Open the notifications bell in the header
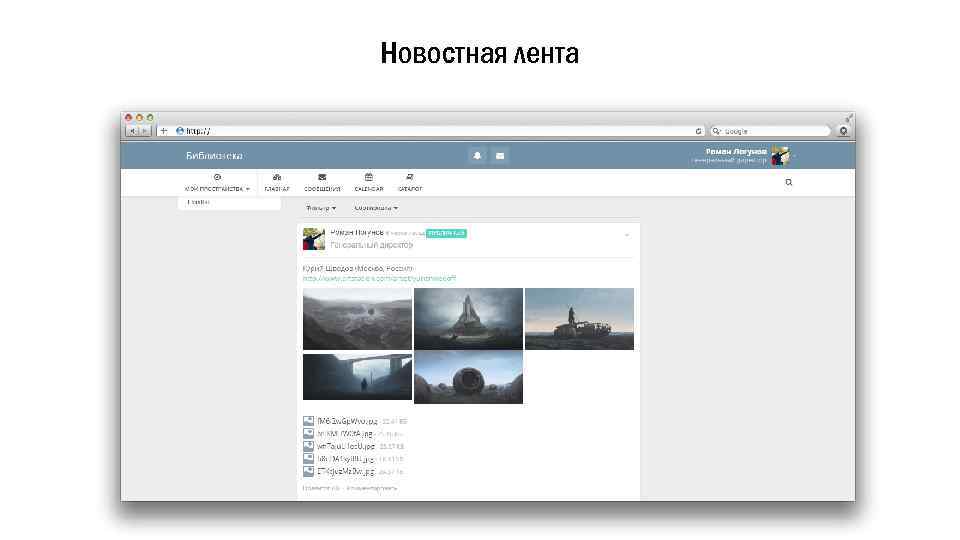The width and height of the screenshot is (960, 540). click(x=478, y=156)
